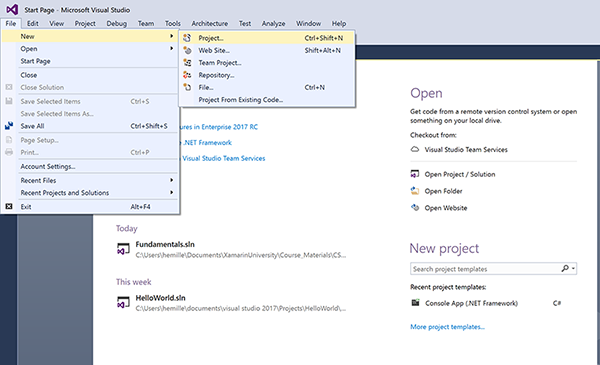Open recent solution HelloWorld.sln
This screenshot has height=365, width=600.
pyautogui.click(x=160, y=298)
